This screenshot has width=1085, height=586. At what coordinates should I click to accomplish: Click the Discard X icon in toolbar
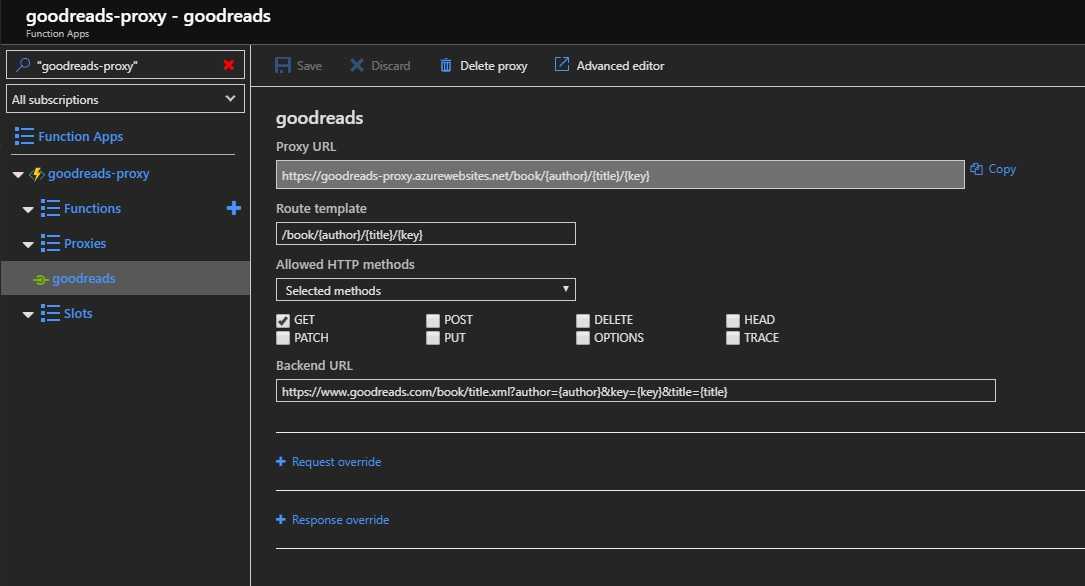pos(357,66)
